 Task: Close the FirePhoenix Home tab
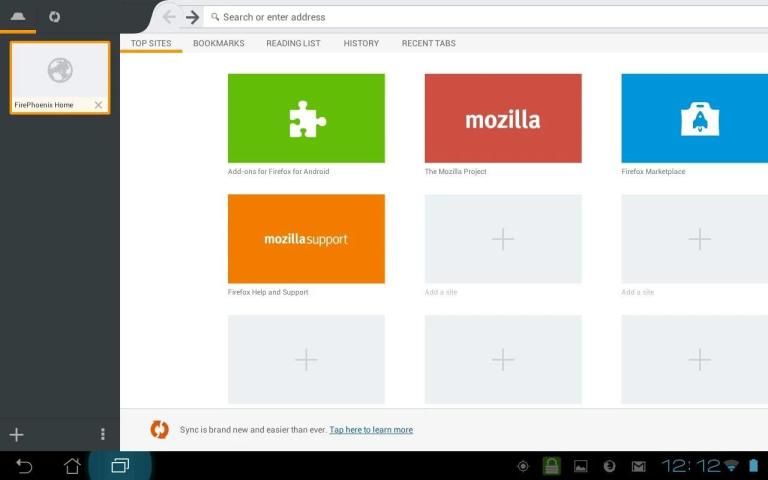[x=98, y=105]
